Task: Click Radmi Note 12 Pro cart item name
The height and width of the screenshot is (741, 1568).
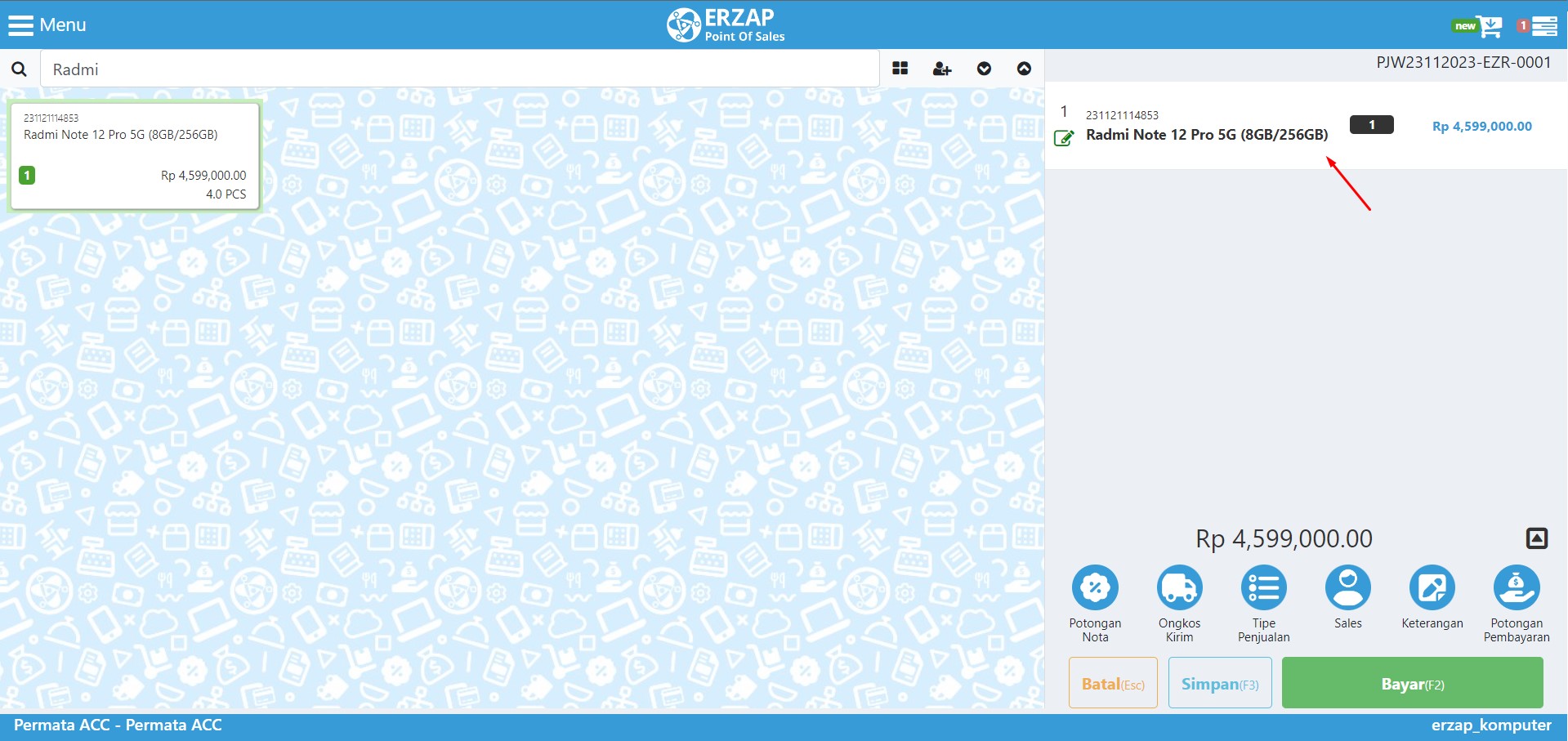Action: coord(1207,135)
